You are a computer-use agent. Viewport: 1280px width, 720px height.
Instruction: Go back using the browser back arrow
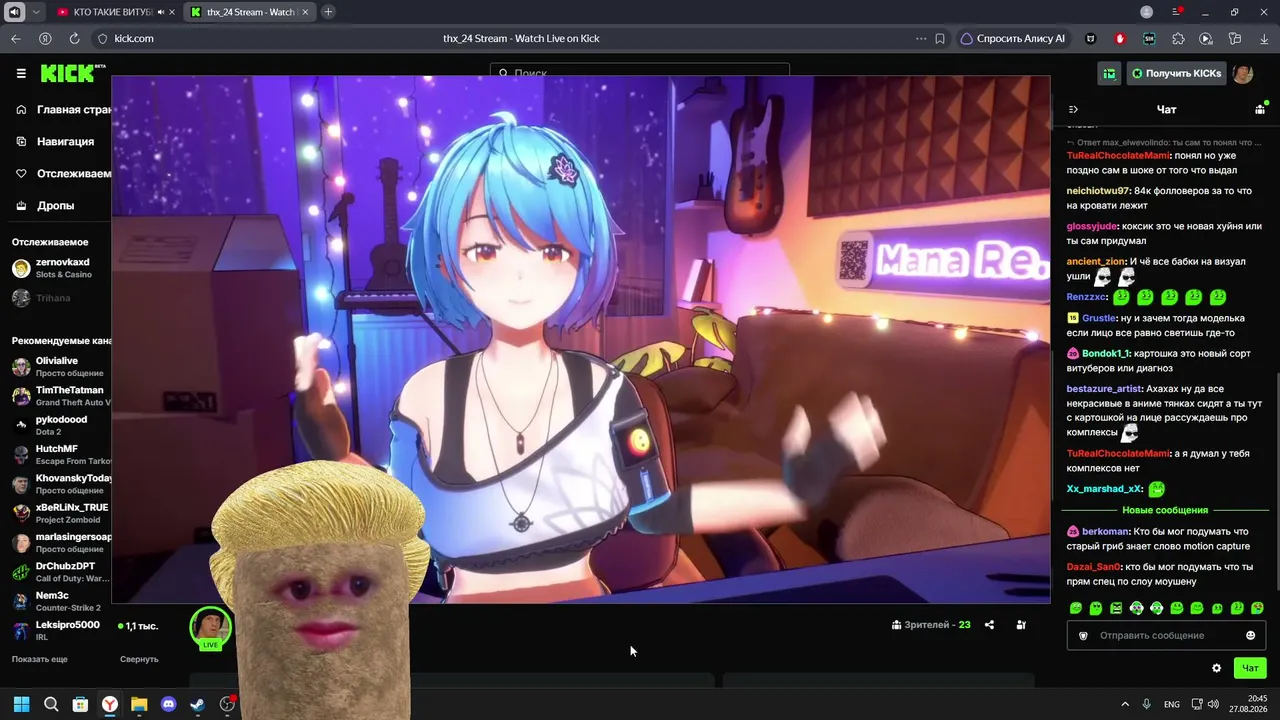(x=16, y=39)
